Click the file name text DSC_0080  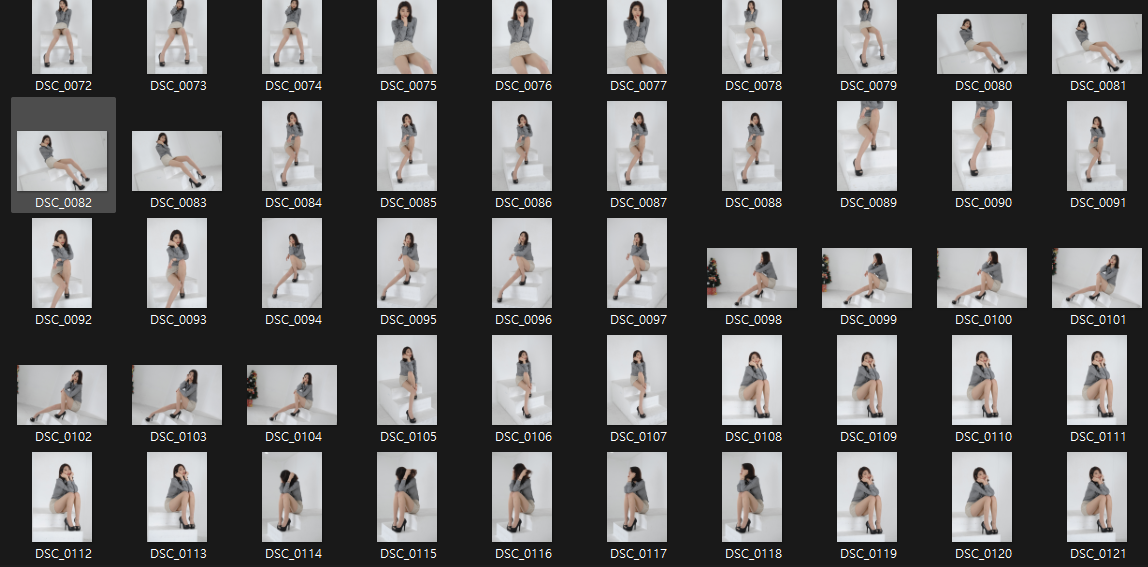coord(983,86)
